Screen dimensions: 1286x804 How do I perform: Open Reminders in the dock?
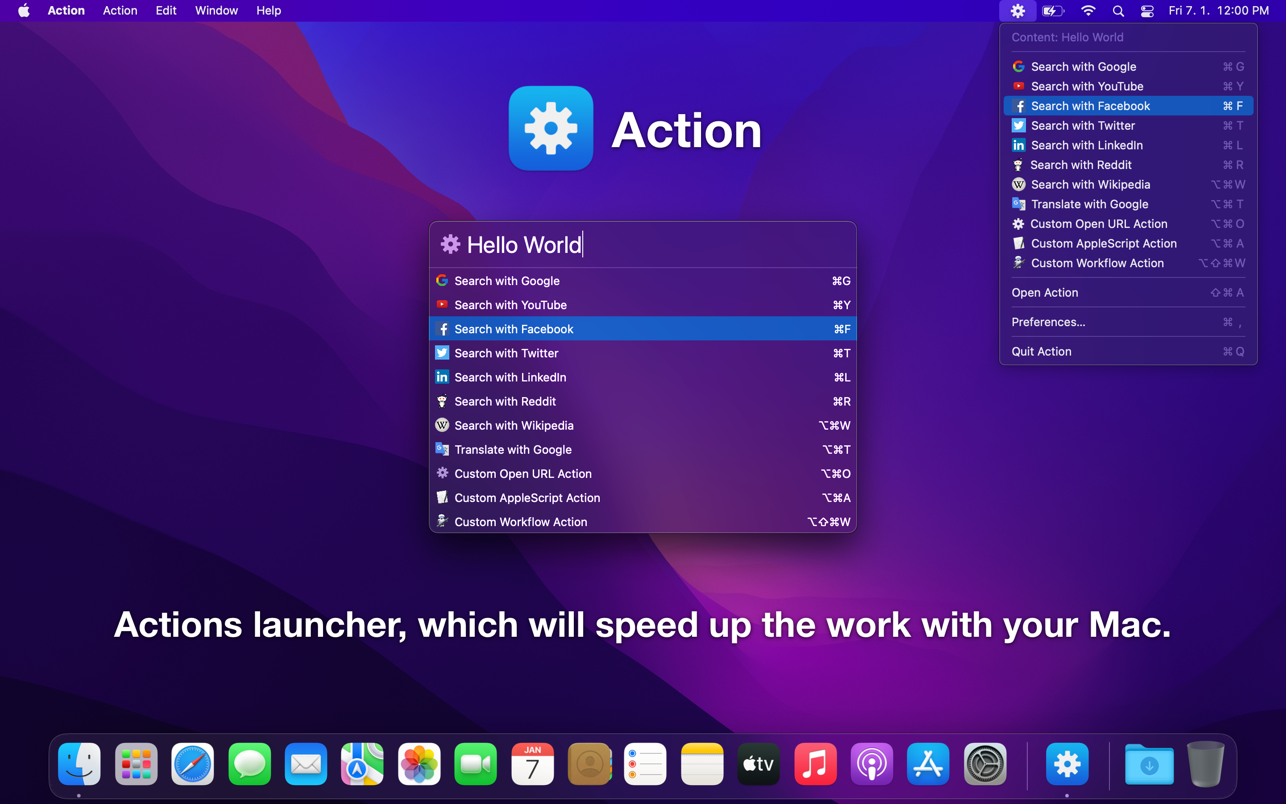pos(645,765)
